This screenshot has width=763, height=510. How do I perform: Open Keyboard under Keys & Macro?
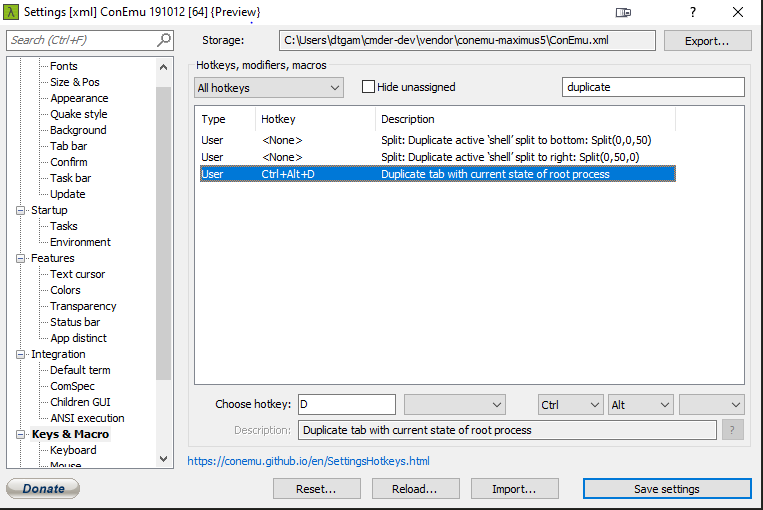pos(73,450)
